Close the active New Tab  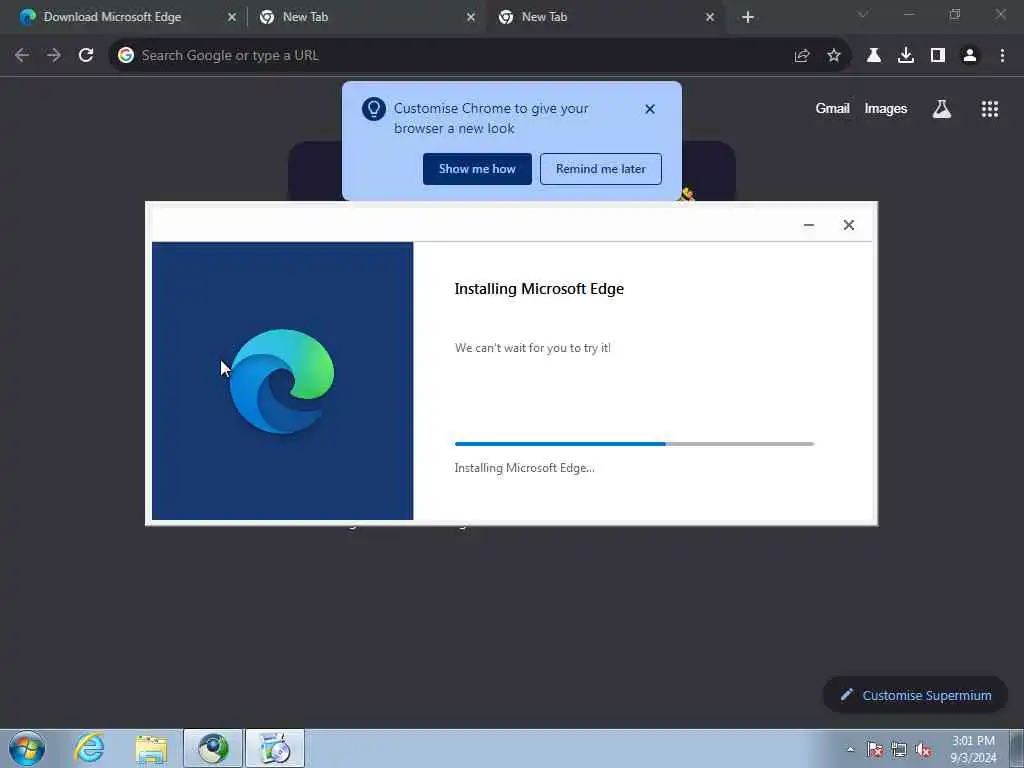[710, 17]
